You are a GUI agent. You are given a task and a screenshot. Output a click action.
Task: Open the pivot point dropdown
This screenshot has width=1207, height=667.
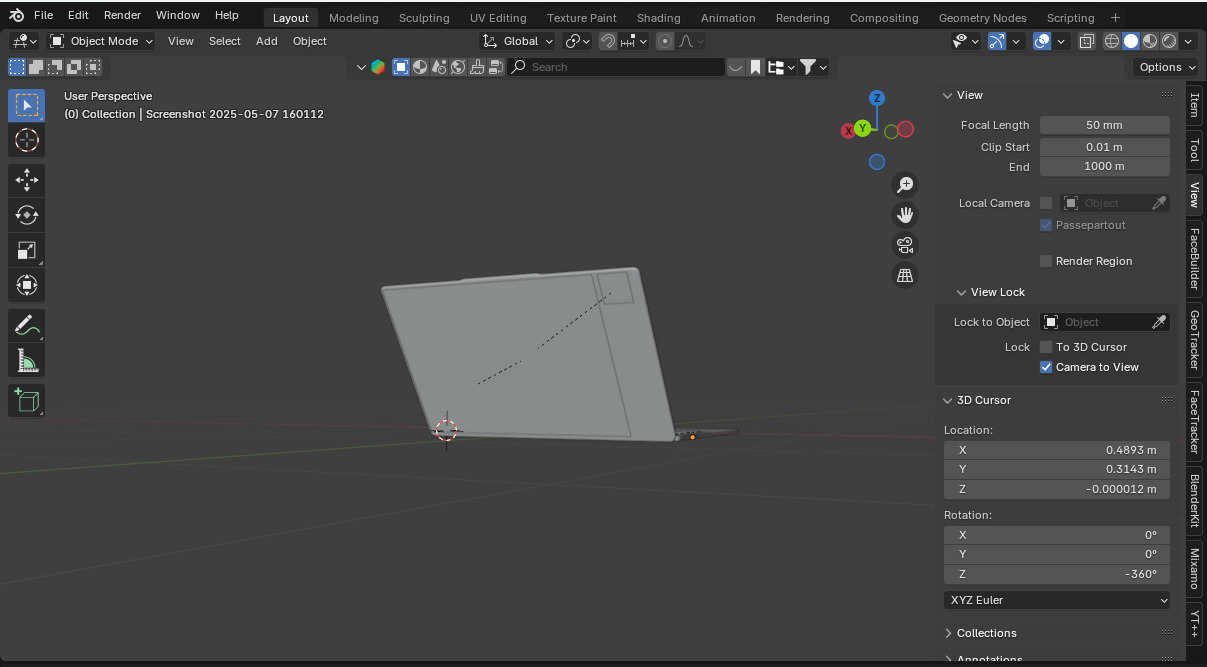[x=577, y=41]
